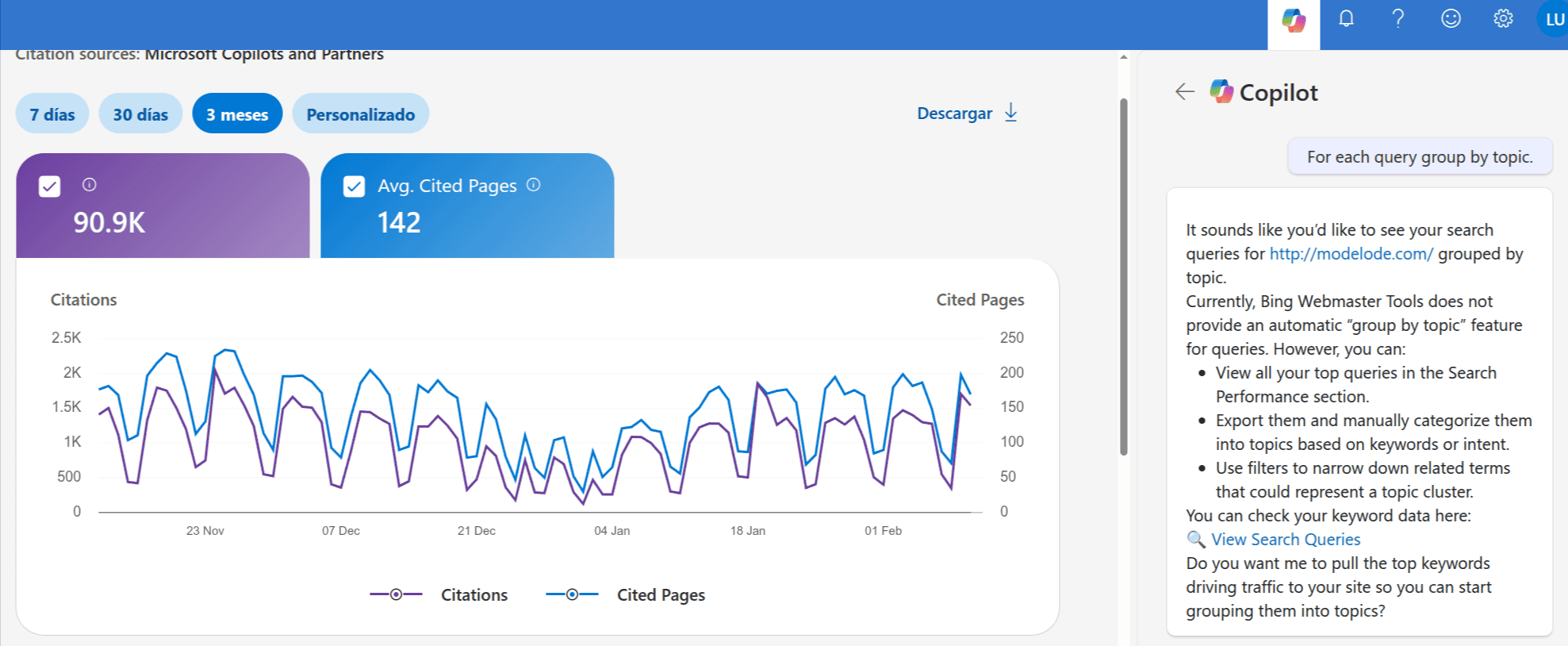1568x646 pixels.
Task: Open the http://modelode.com/ link
Action: pos(1351,254)
